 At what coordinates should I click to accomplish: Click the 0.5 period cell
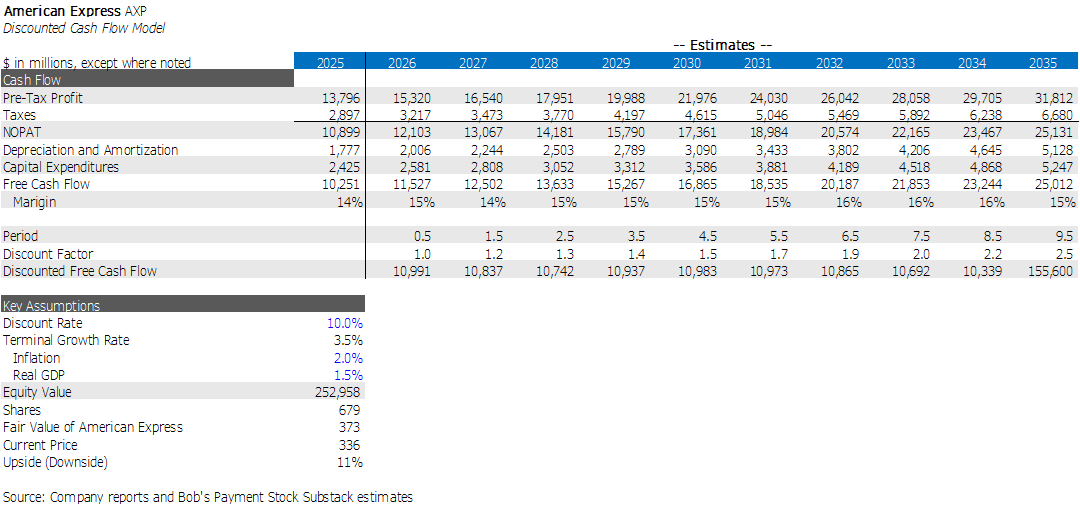click(425, 236)
